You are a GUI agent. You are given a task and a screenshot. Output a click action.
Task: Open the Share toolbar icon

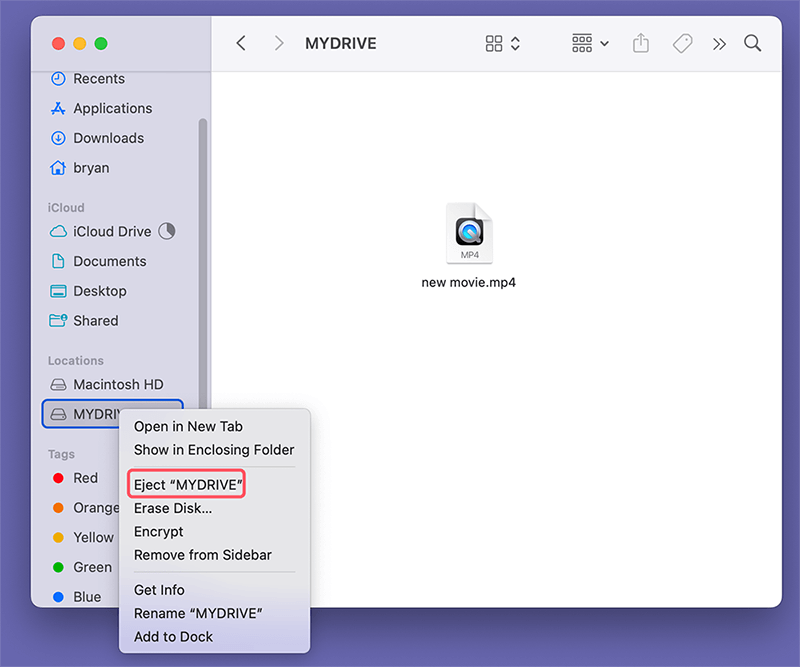pos(641,44)
